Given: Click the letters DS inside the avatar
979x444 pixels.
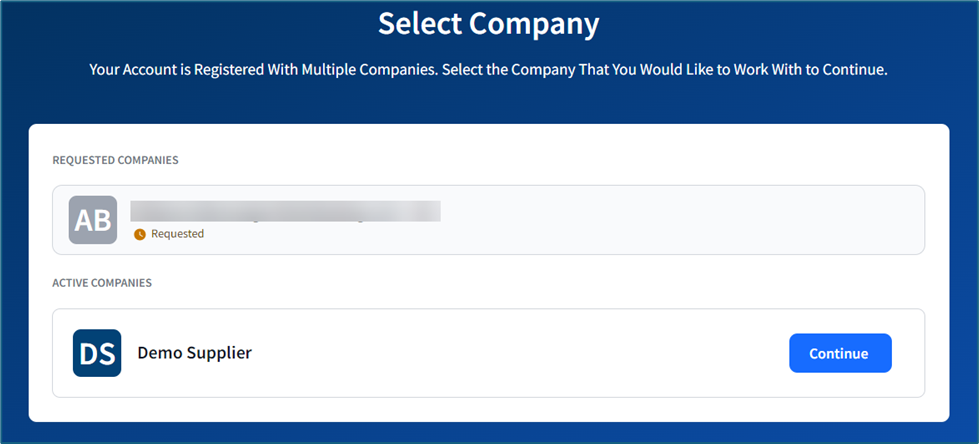Looking at the screenshot, I should [x=97, y=353].
